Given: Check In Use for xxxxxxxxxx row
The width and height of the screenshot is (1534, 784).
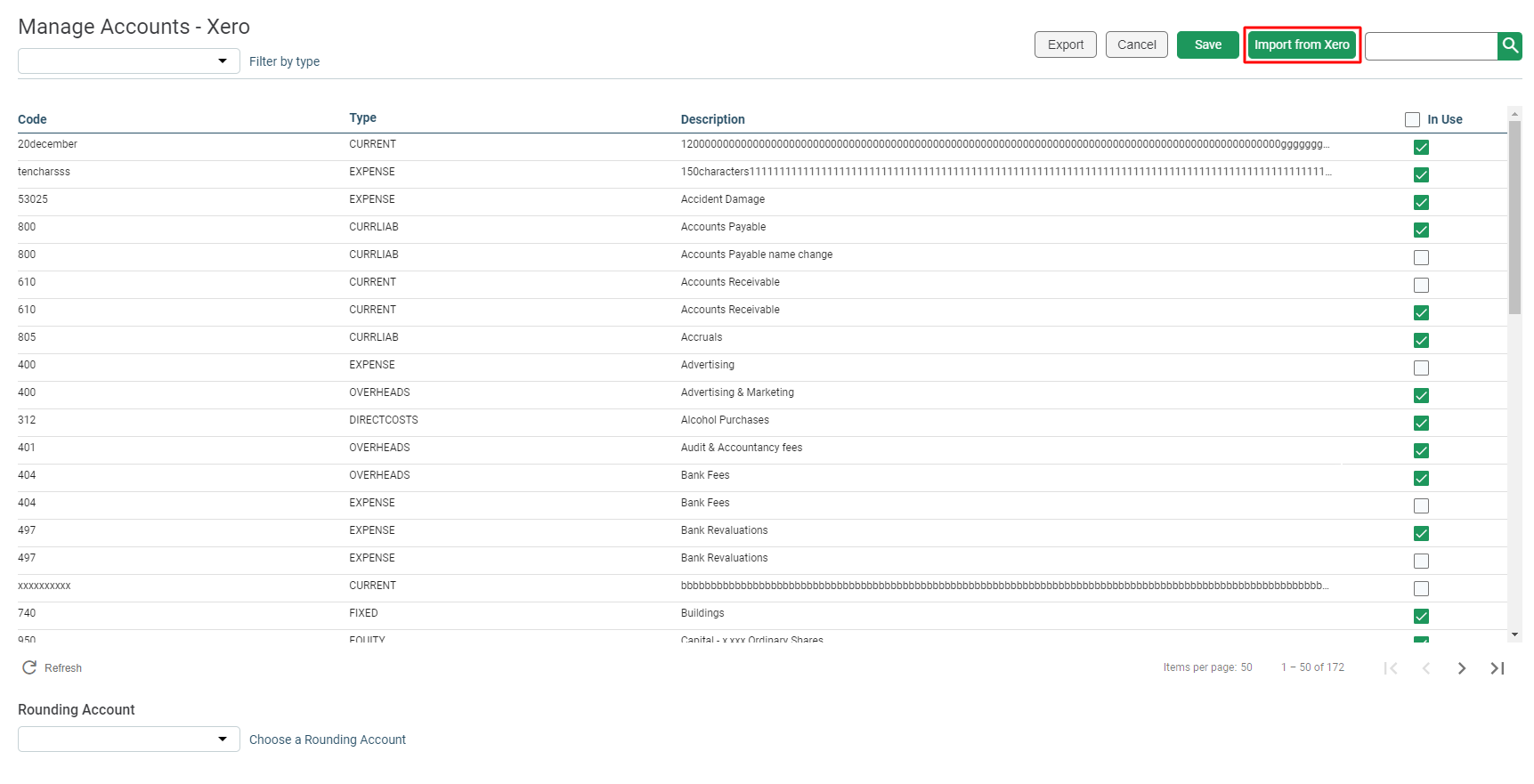Looking at the screenshot, I should point(1421,589).
